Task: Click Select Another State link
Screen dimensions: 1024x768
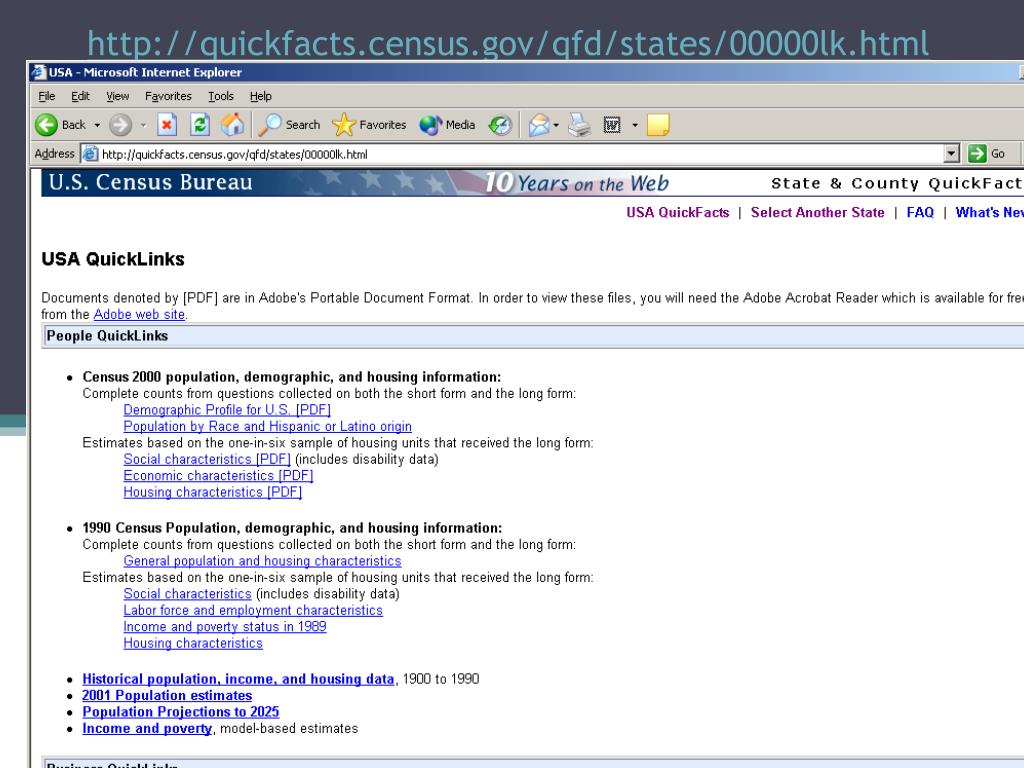Action: (x=818, y=212)
